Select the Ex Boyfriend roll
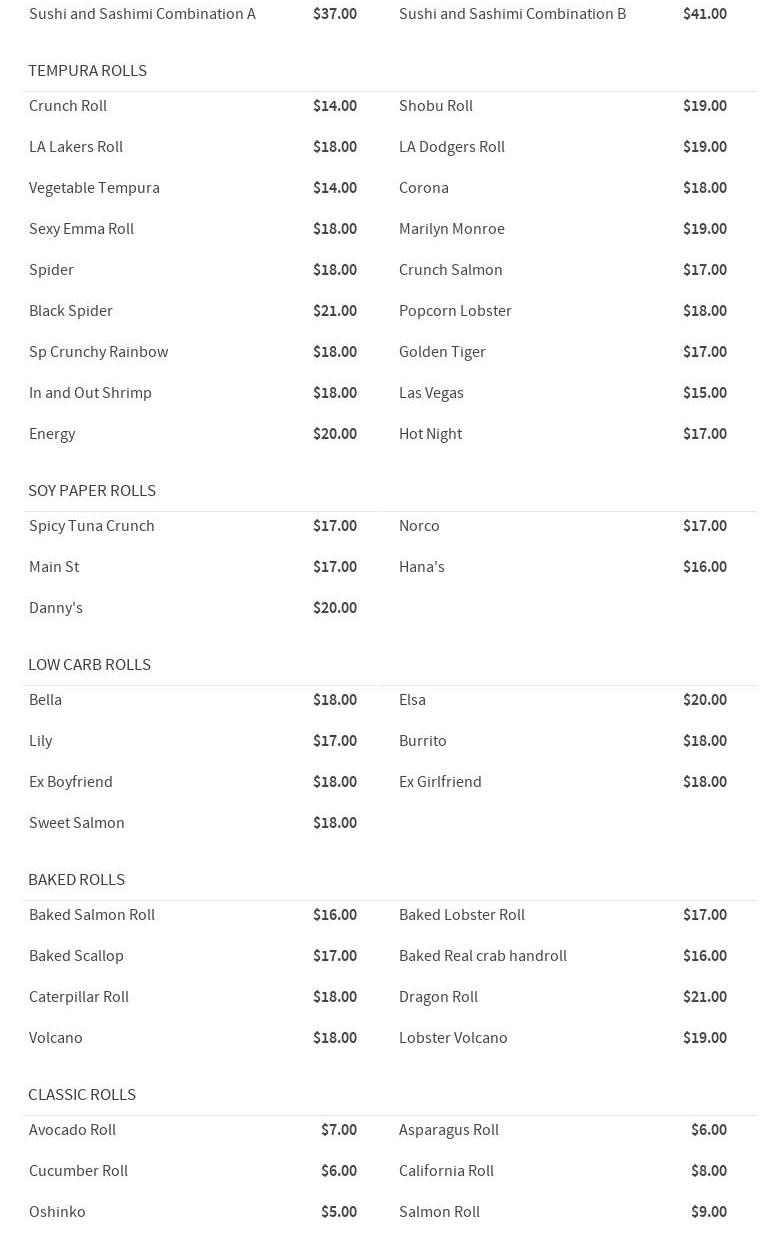The height and width of the screenshot is (1238, 770). [71, 782]
